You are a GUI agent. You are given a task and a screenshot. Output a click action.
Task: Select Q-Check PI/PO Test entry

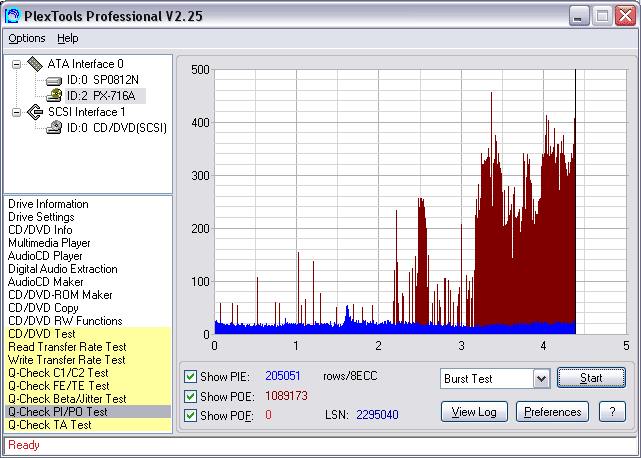click(88, 412)
